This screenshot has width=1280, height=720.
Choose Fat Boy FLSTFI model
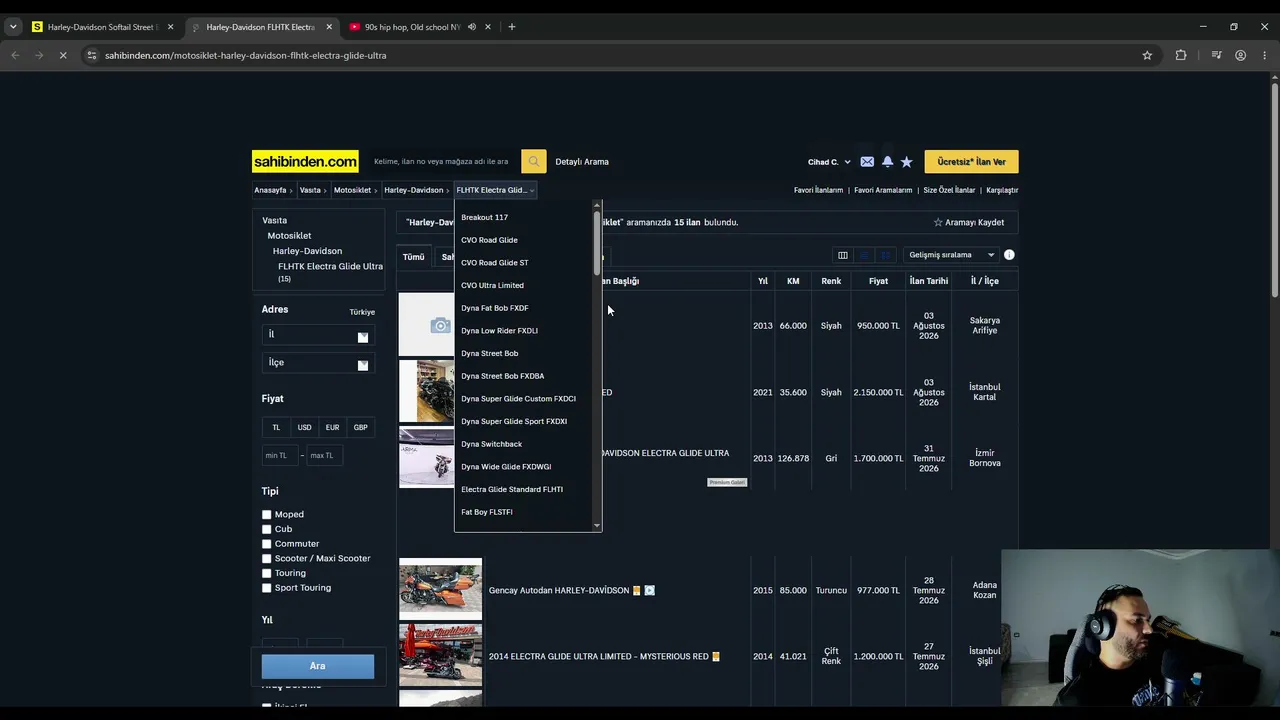click(x=487, y=512)
